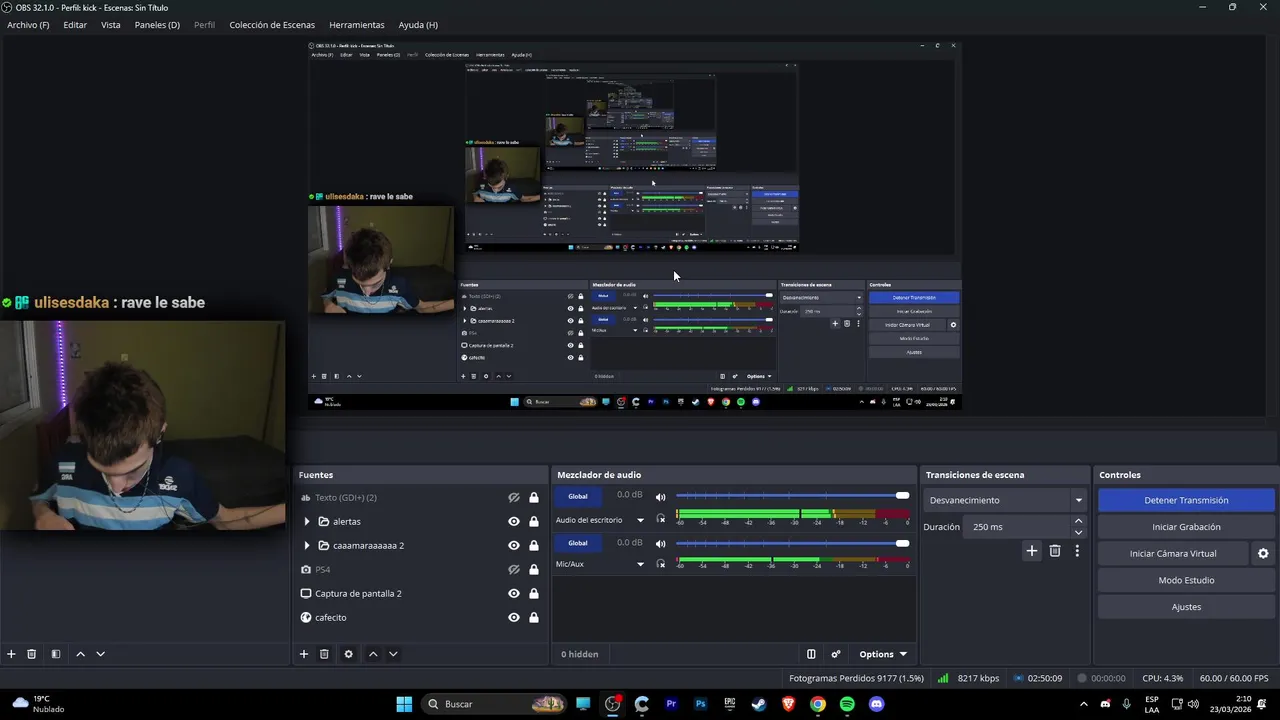Switch the audio mixer layout with the columns icon
The image size is (1280, 720).
click(811, 654)
